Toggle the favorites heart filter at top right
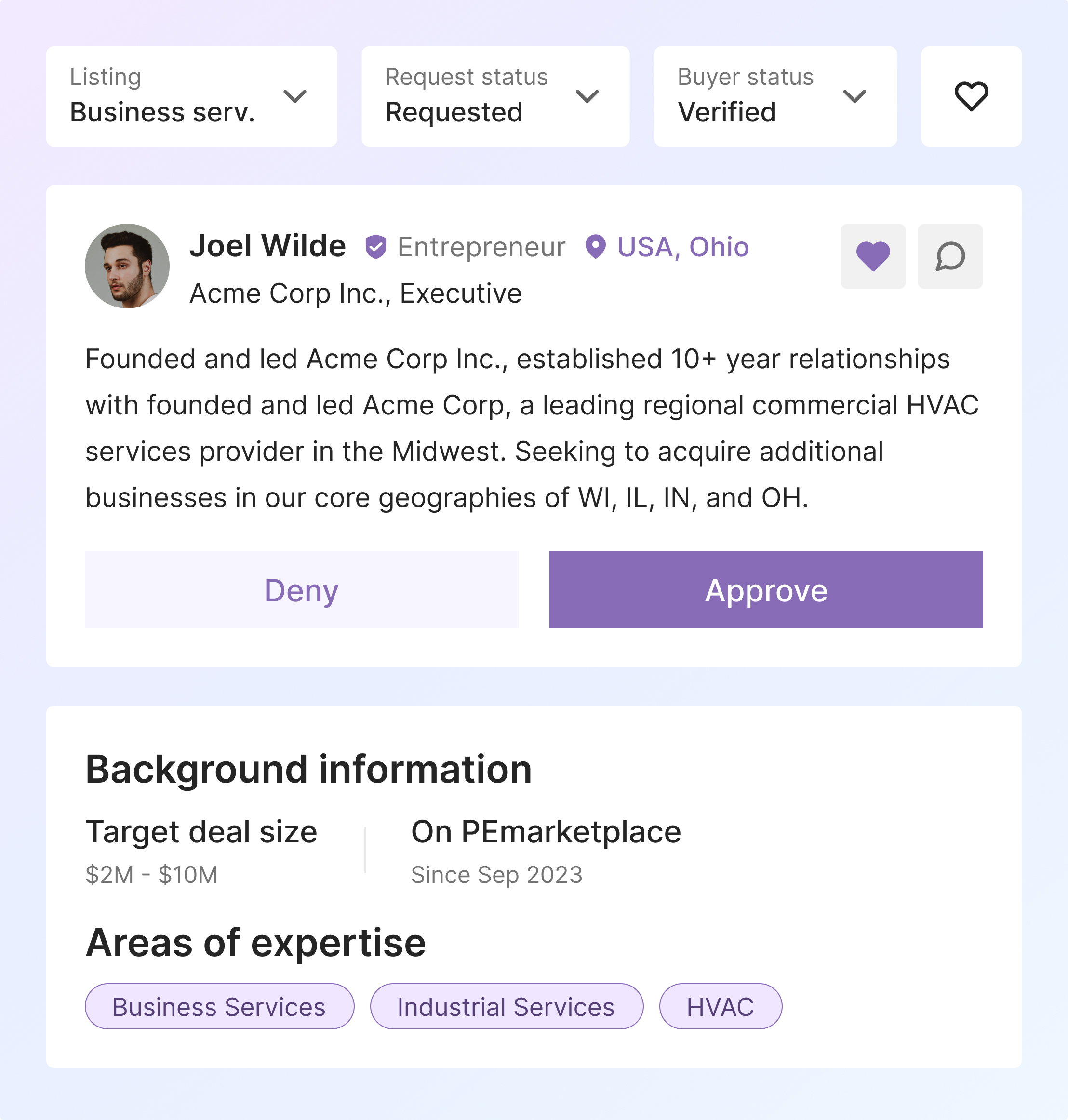1068x1120 pixels. (x=971, y=96)
